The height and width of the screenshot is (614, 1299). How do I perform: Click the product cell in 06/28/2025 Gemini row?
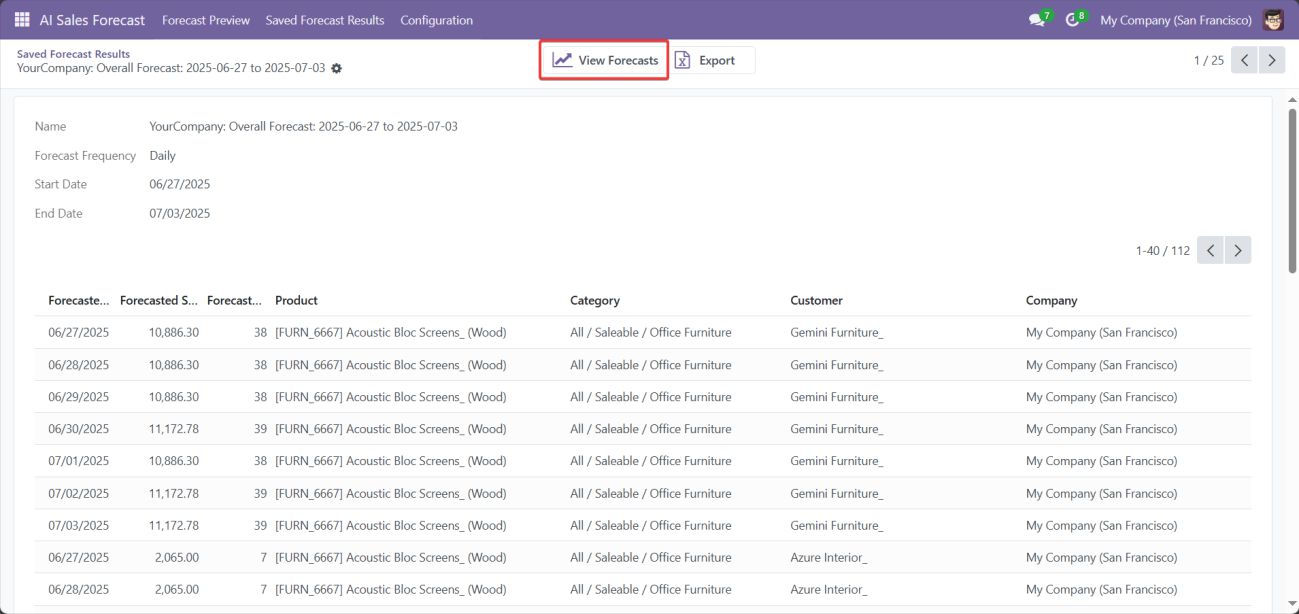(x=391, y=365)
